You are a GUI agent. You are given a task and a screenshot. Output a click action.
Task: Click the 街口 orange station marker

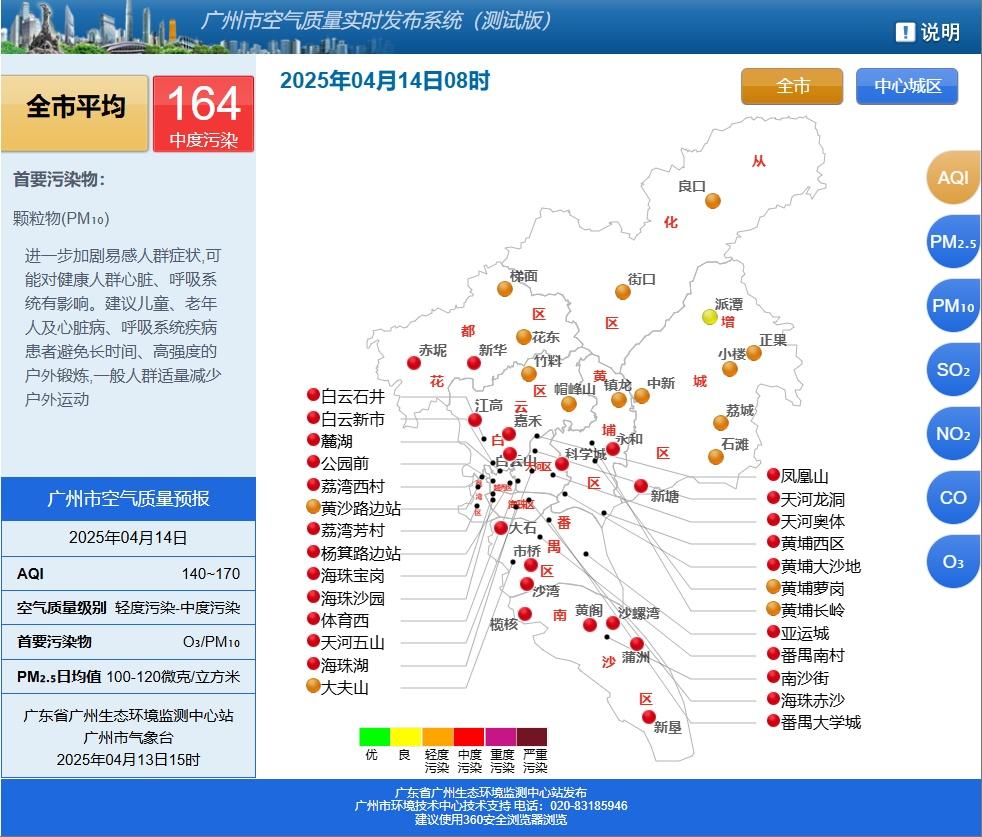(x=623, y=292)
